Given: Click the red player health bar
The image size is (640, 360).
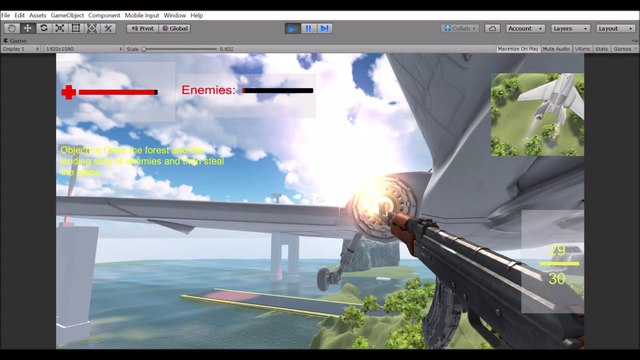Looking at the screenshot, I should click(x=118, y=92).
